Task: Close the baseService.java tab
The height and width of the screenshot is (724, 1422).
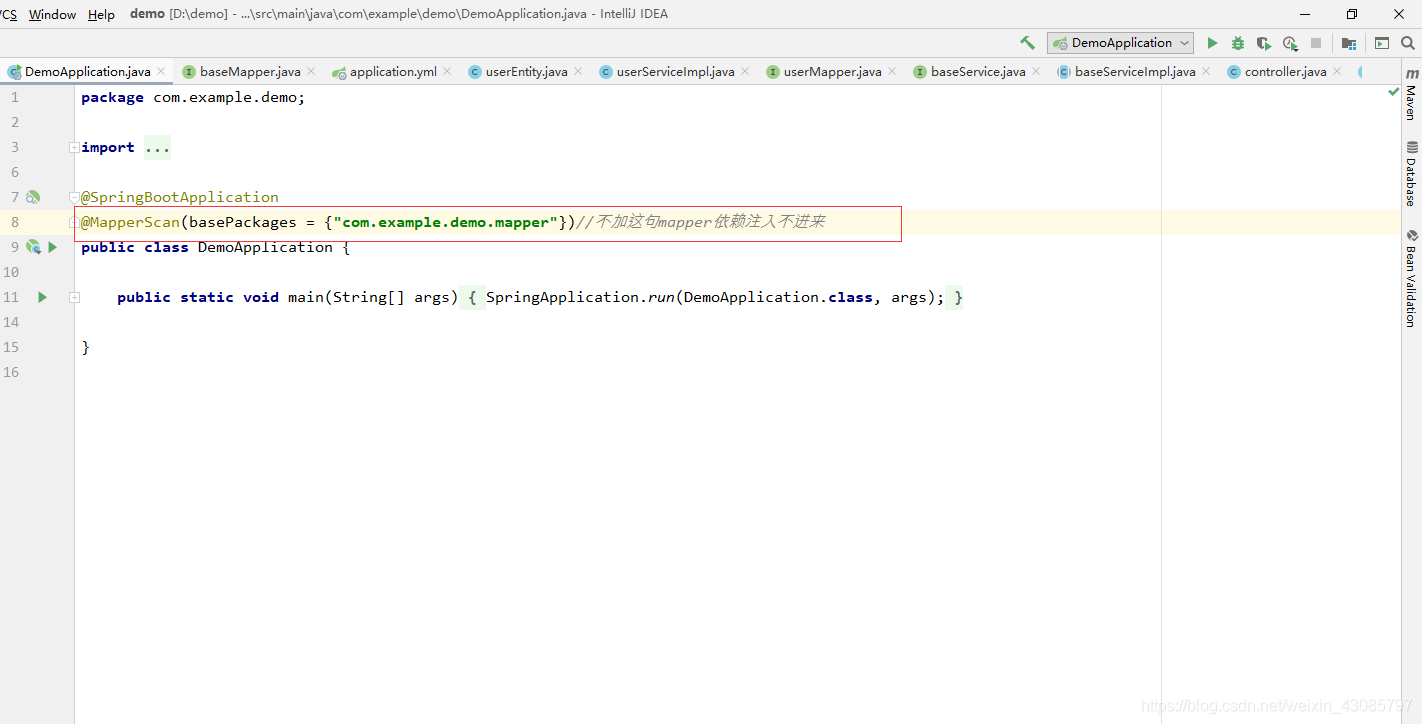Action: coord(1036,72)
